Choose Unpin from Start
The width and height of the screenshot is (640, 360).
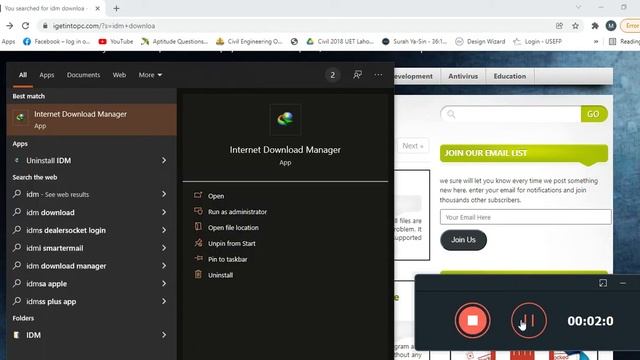pos(231,244)
